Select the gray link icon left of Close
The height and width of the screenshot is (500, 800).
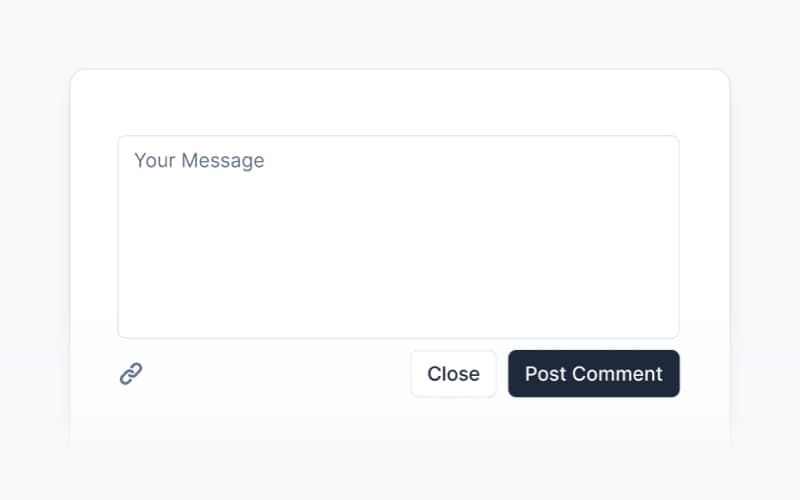coord(131,374)
